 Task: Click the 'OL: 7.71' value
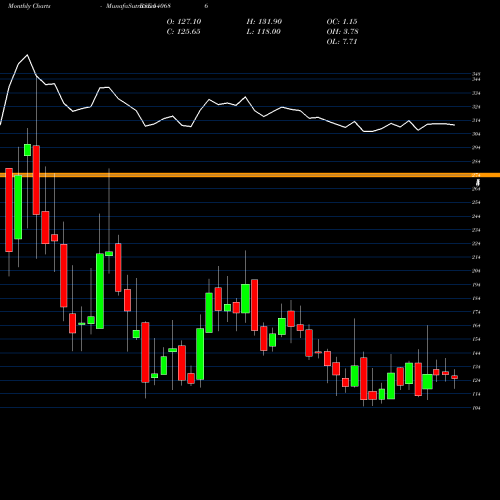pos(342,41)
